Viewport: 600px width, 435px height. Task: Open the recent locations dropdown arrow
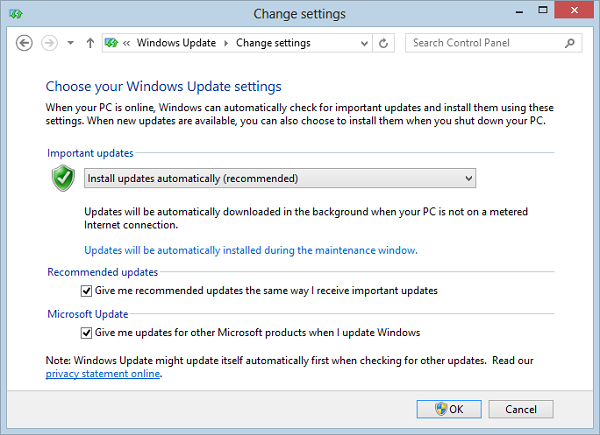pos(70,43)
